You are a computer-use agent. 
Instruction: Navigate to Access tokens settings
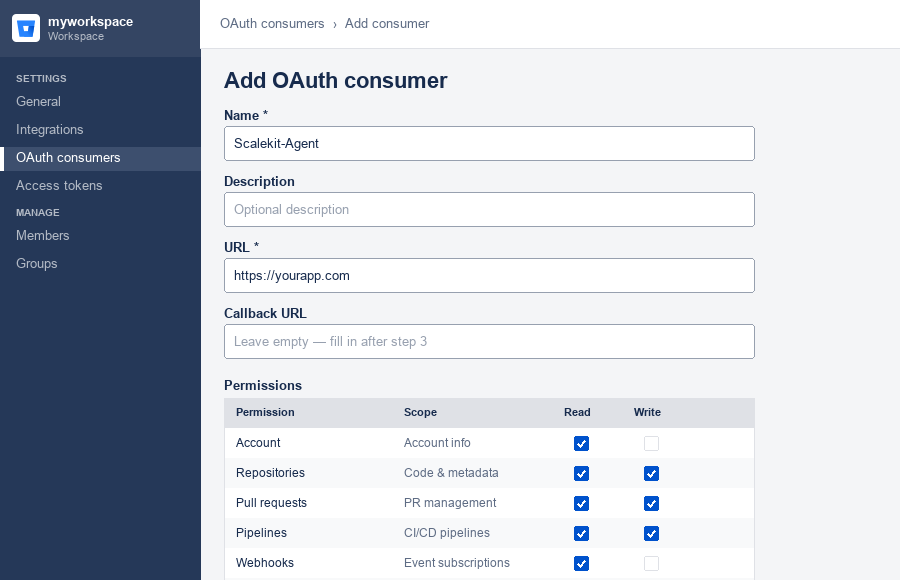[x=58, y=185]
